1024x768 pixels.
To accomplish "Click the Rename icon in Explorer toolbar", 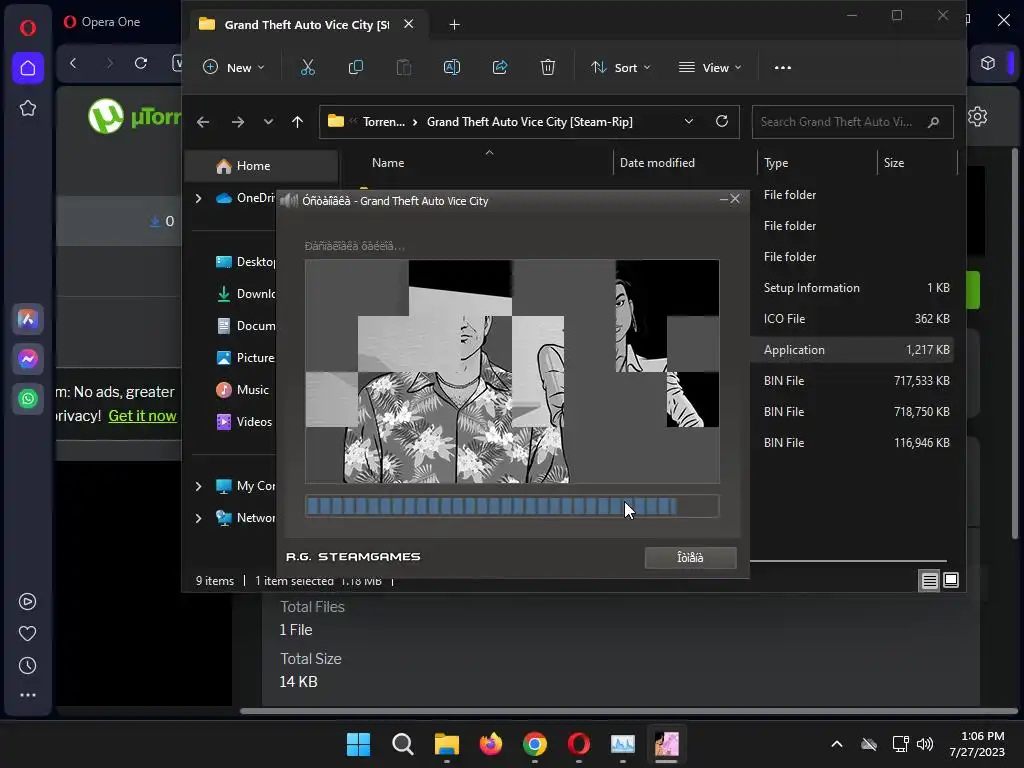I will click(451, 67).
